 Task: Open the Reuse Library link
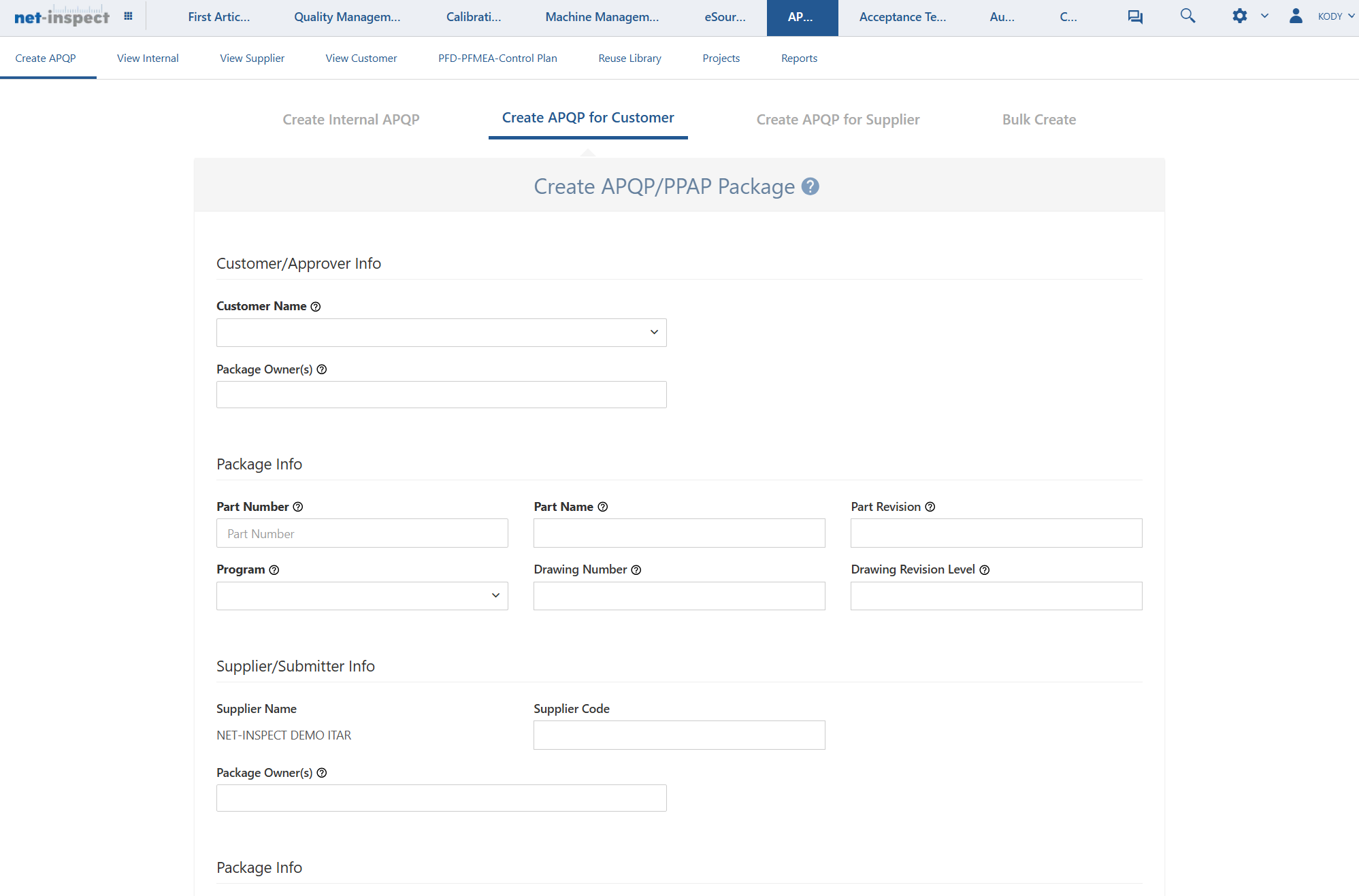pos(629,59)
